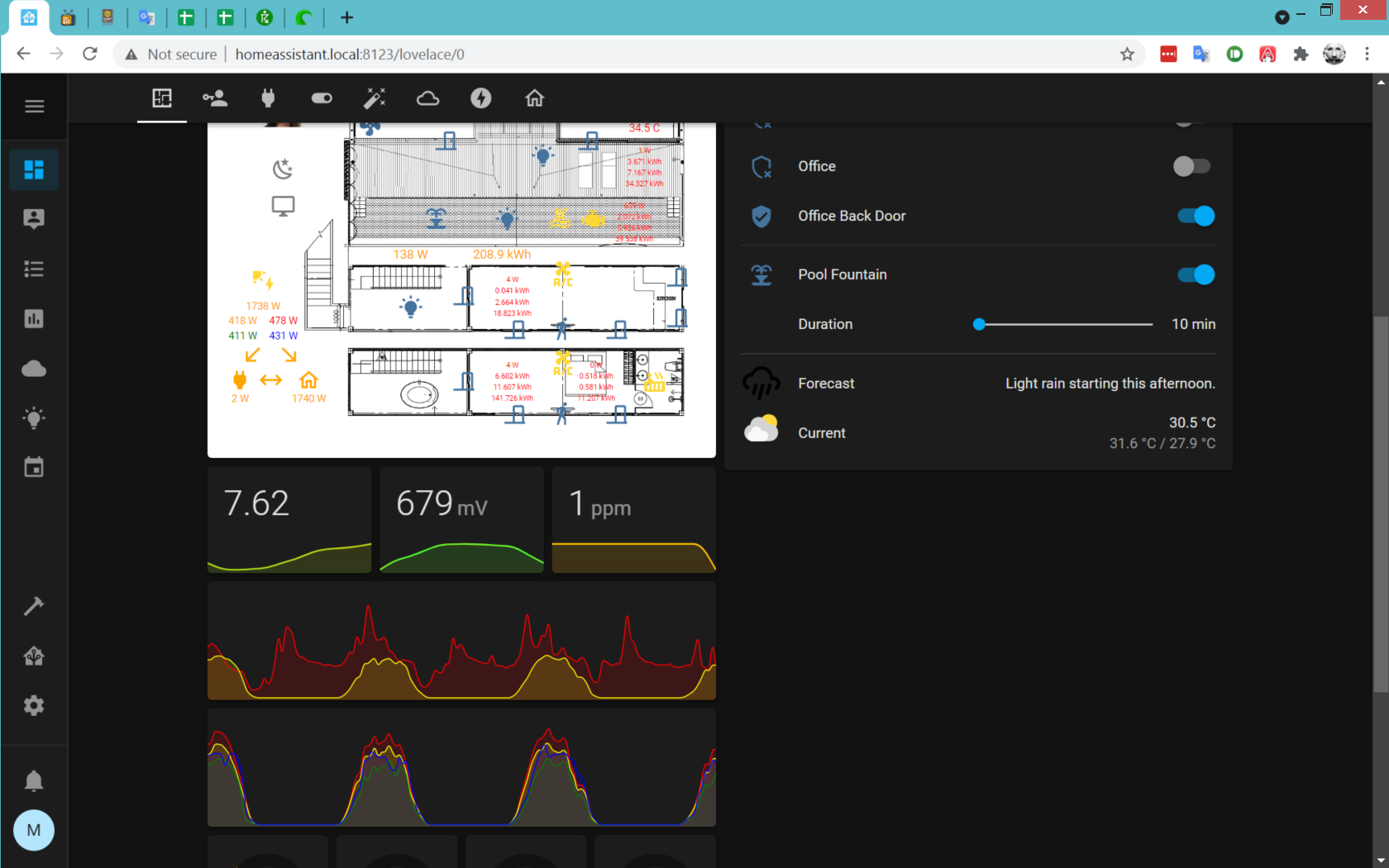Open the Logbook list icon in sidebar
The height and width of the screenshot is (868, 1389).
click(x=34, y=269)
